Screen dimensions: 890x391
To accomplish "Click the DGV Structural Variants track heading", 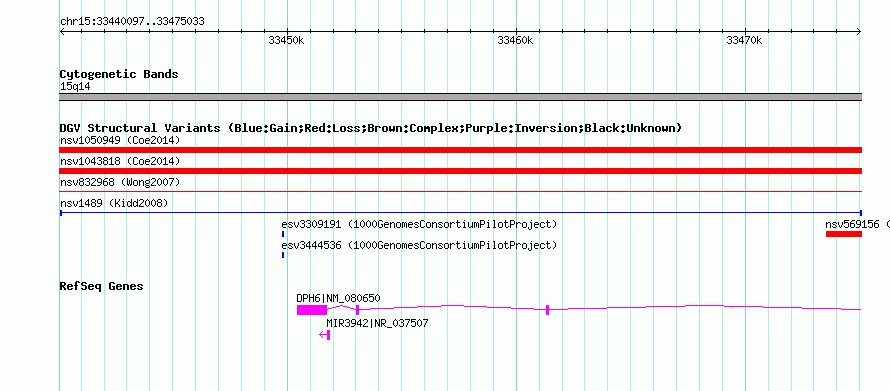I will coord(371,128).
